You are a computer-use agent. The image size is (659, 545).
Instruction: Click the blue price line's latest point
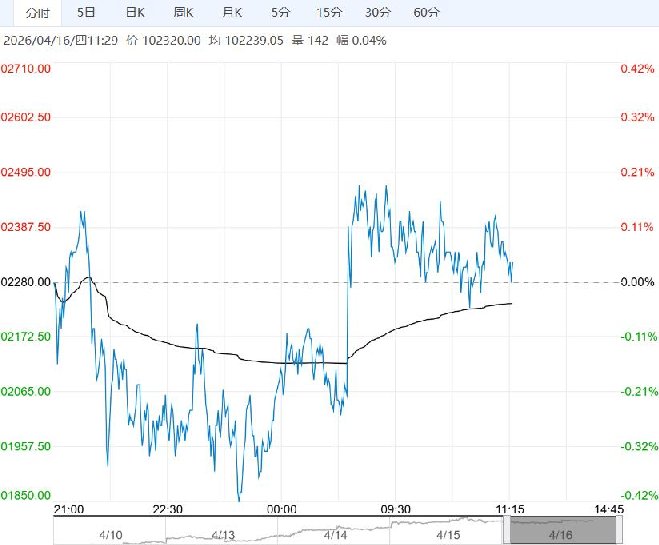(x=512, y=264)
